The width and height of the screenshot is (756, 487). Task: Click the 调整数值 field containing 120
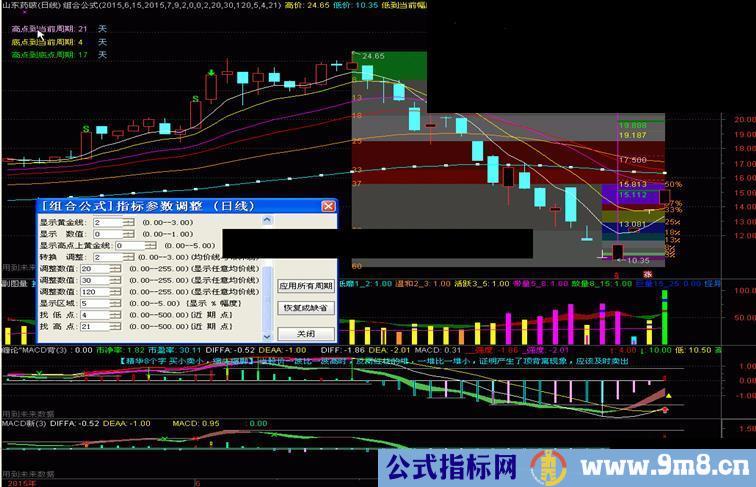93,291
